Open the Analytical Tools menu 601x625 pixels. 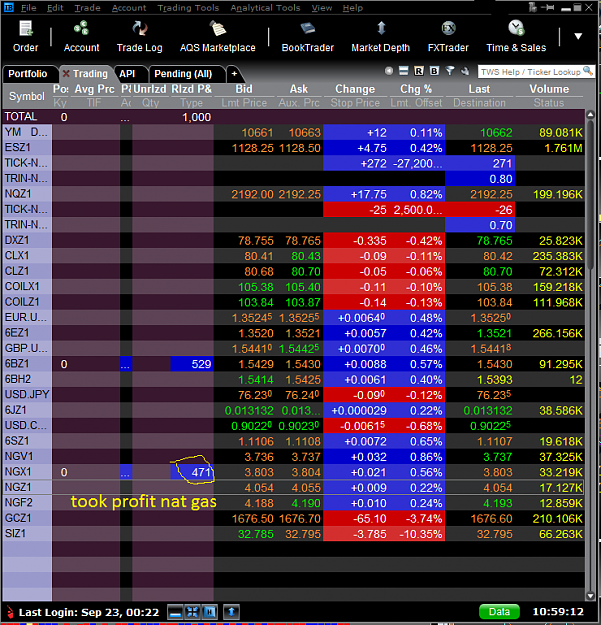click(x=265, y=8)
